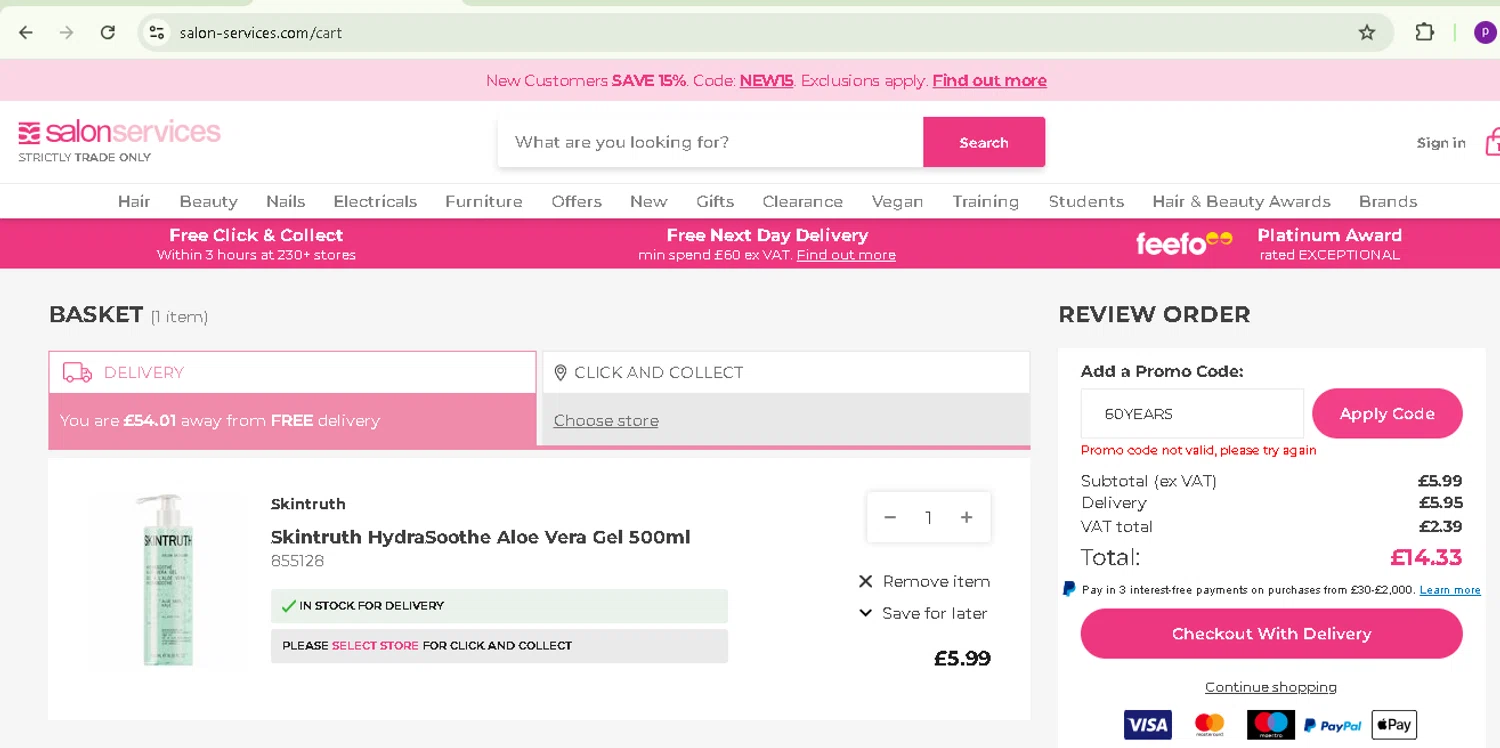Screen dimensions: 1500x748
Task: Open the Electricals menu
Action: (x=375, y=201)
